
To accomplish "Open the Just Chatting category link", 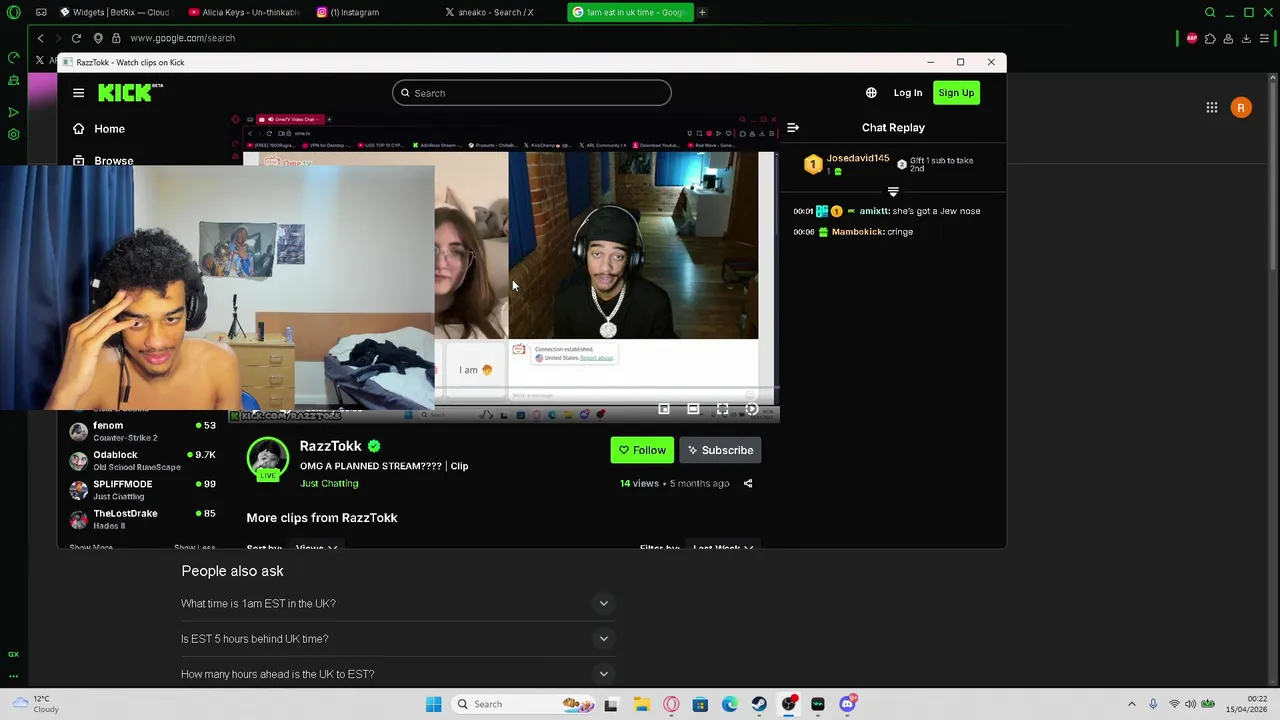I will 329,484.
